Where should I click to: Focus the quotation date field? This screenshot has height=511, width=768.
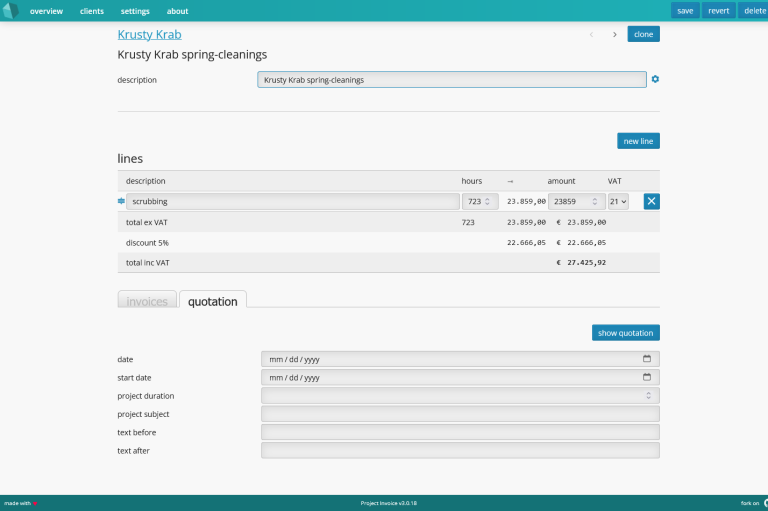460,359
